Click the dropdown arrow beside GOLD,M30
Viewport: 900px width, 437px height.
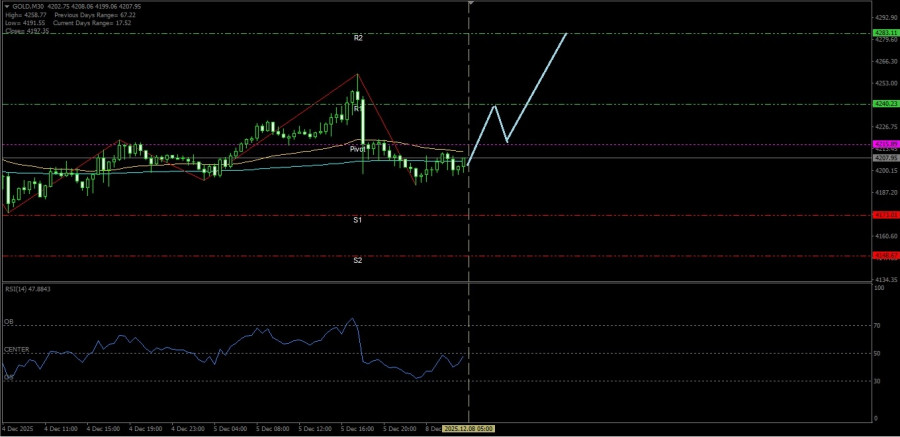click(7, 5)
